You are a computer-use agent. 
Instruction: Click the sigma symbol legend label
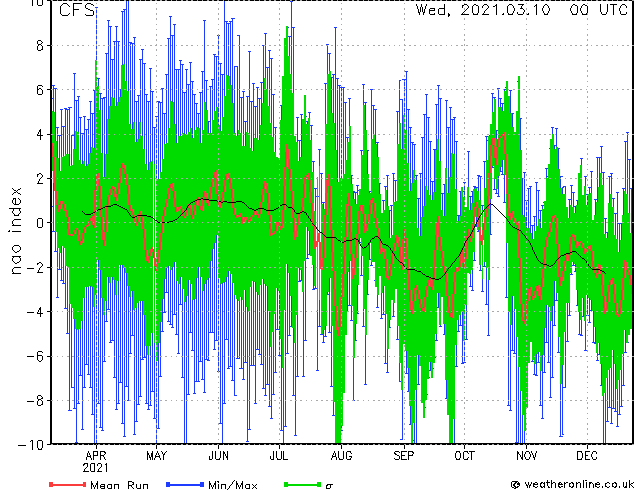tap(329, 486)
